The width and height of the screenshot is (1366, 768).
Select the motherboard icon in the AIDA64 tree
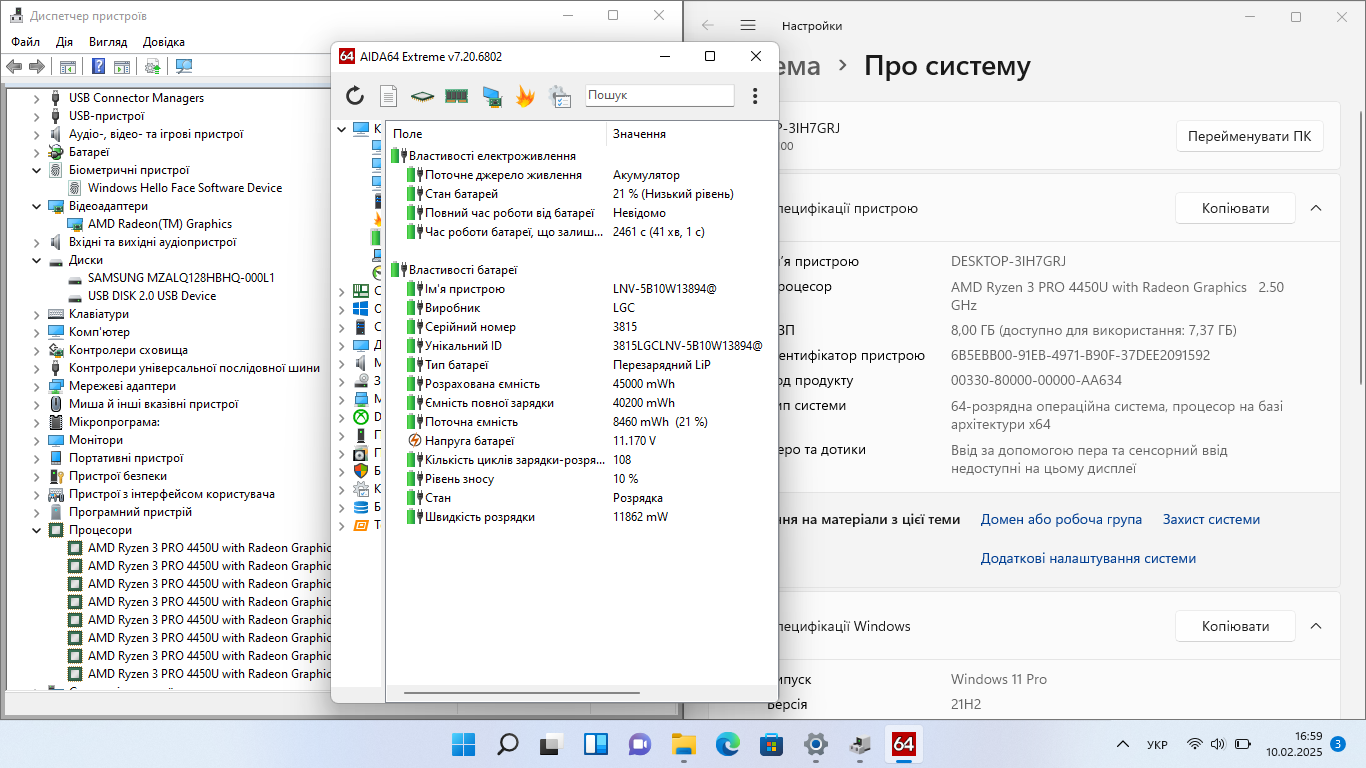[x=361, y=291]
